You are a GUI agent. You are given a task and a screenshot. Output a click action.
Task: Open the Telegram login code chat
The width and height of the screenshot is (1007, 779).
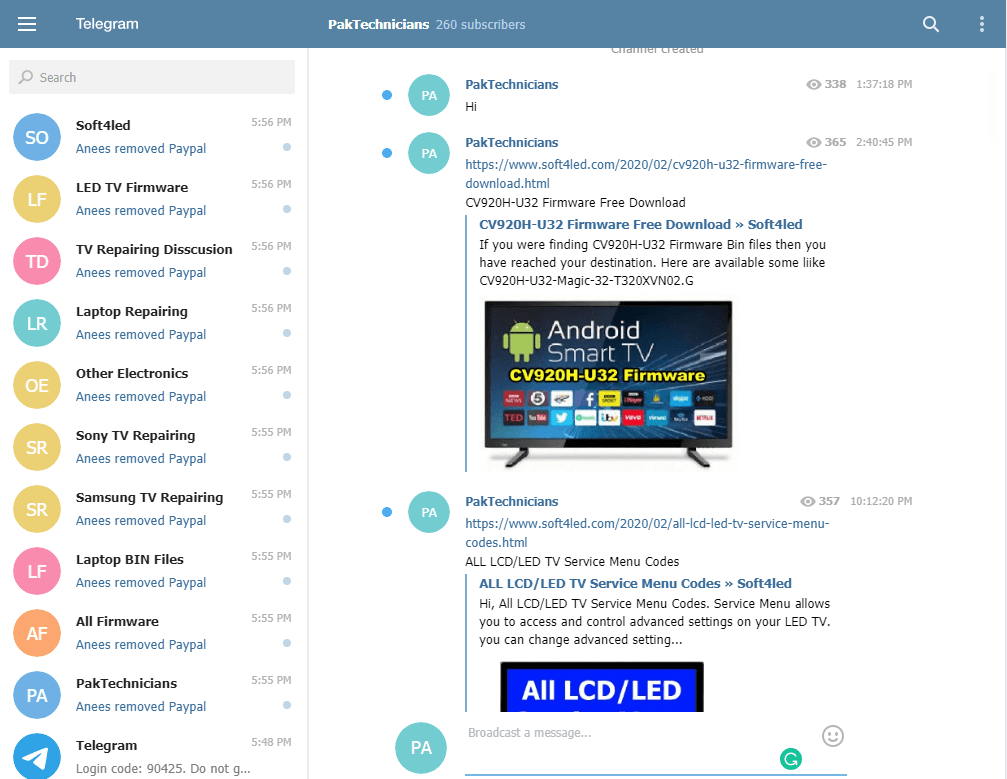[153, 755]
